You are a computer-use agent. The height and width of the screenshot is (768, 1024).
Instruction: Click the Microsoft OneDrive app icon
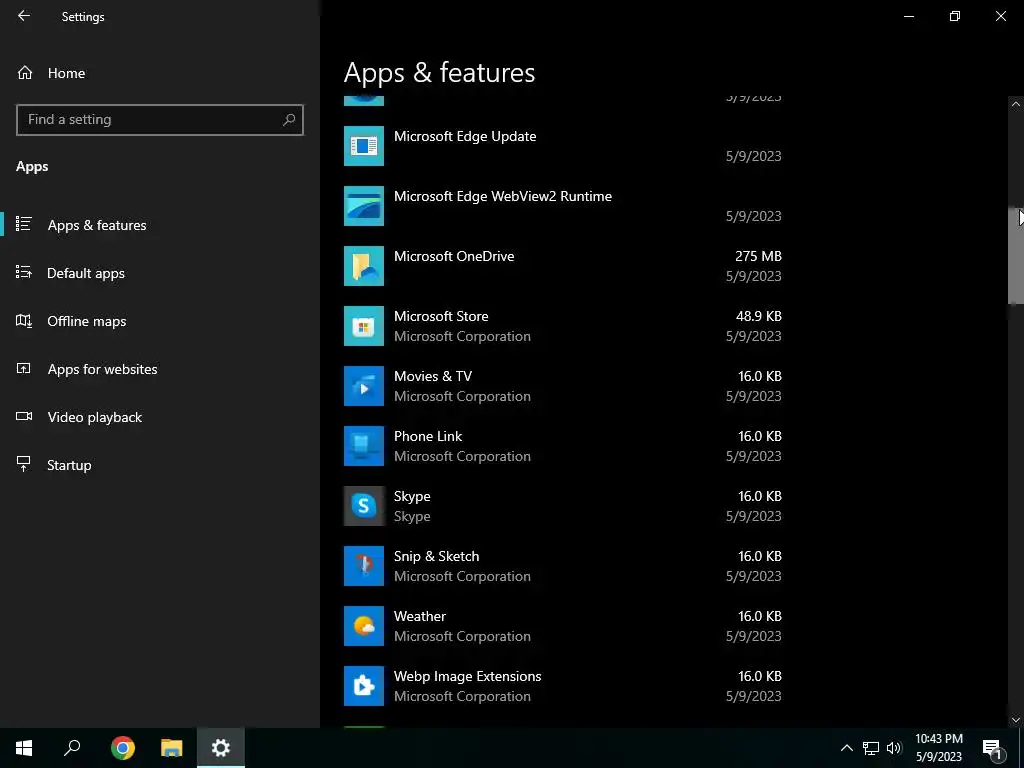[364, 266]
